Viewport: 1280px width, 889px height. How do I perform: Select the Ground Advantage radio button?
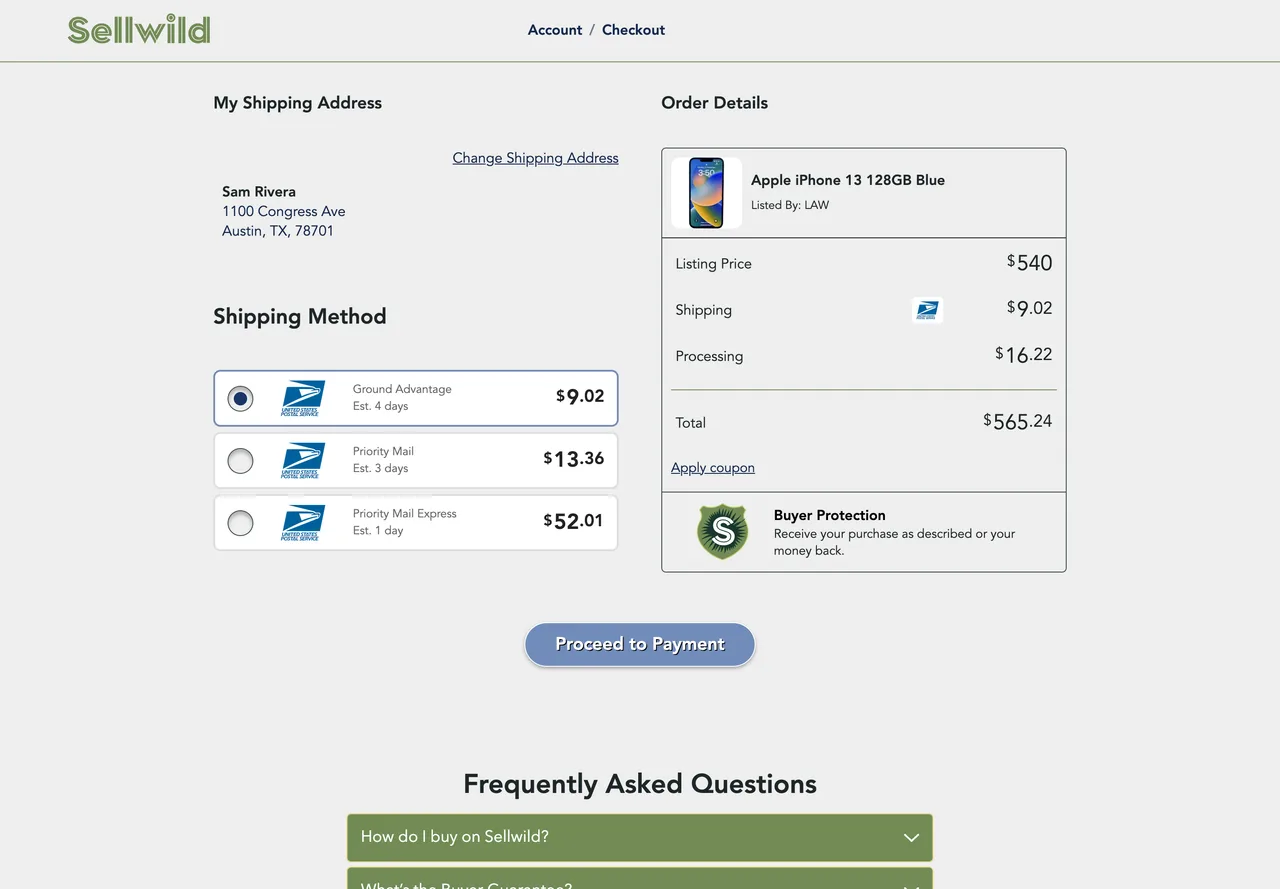pyautogui.click(x=240, y=398)
